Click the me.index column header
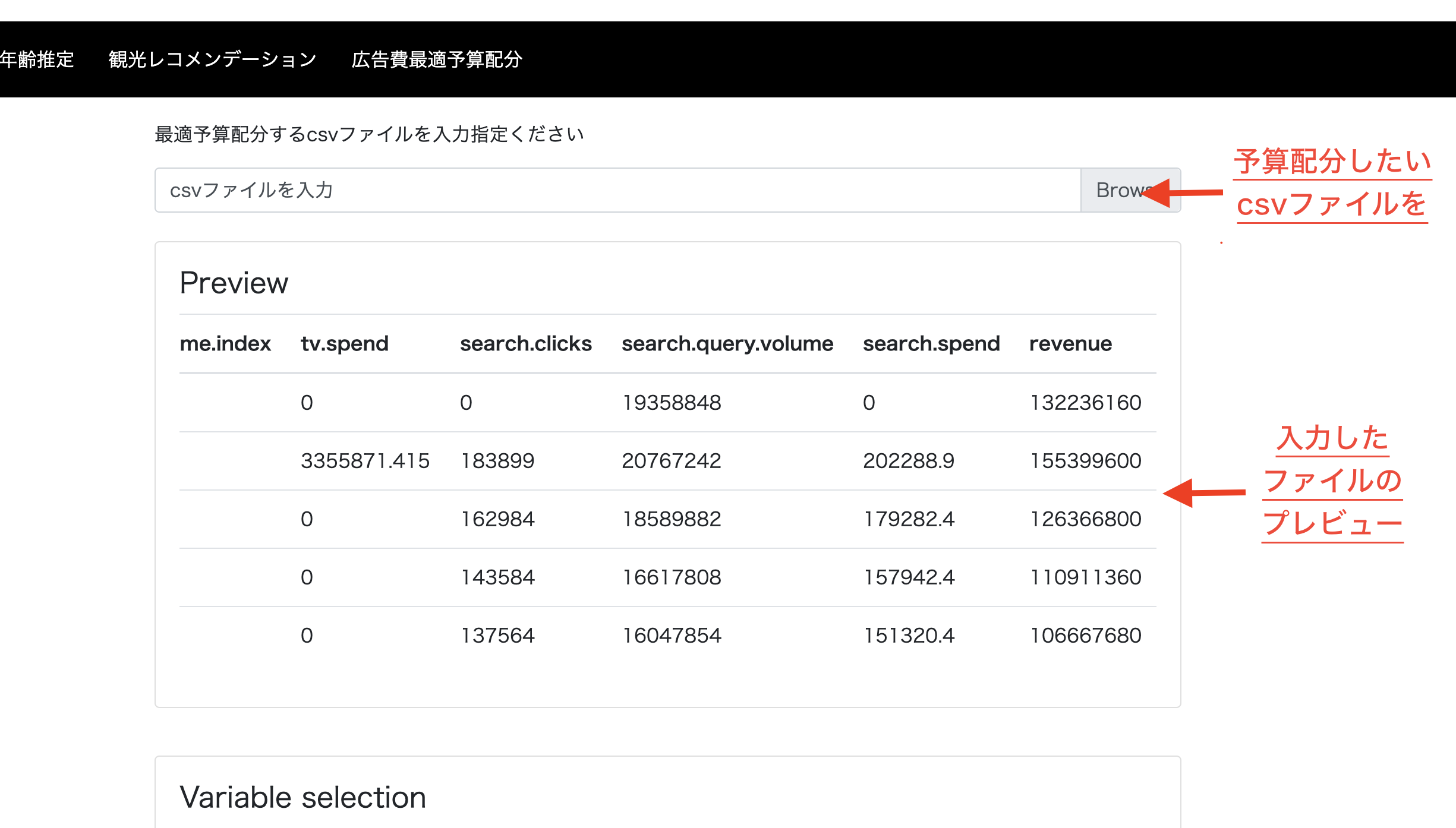 (225, 343)
